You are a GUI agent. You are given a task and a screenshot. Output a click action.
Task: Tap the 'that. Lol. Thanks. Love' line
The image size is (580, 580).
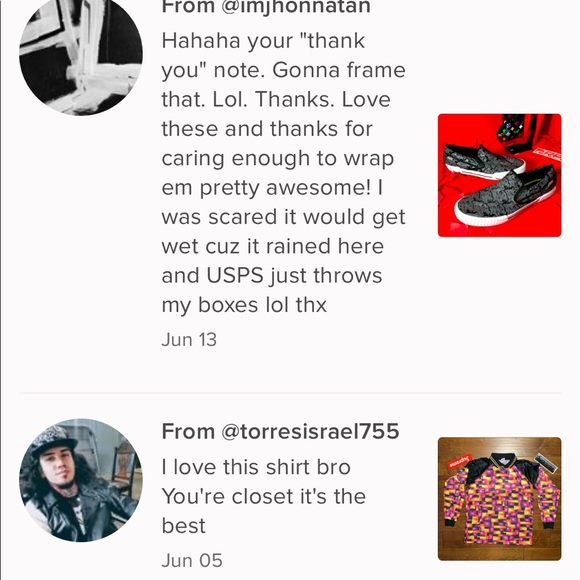pyautogui.click(x=276, y=100)
